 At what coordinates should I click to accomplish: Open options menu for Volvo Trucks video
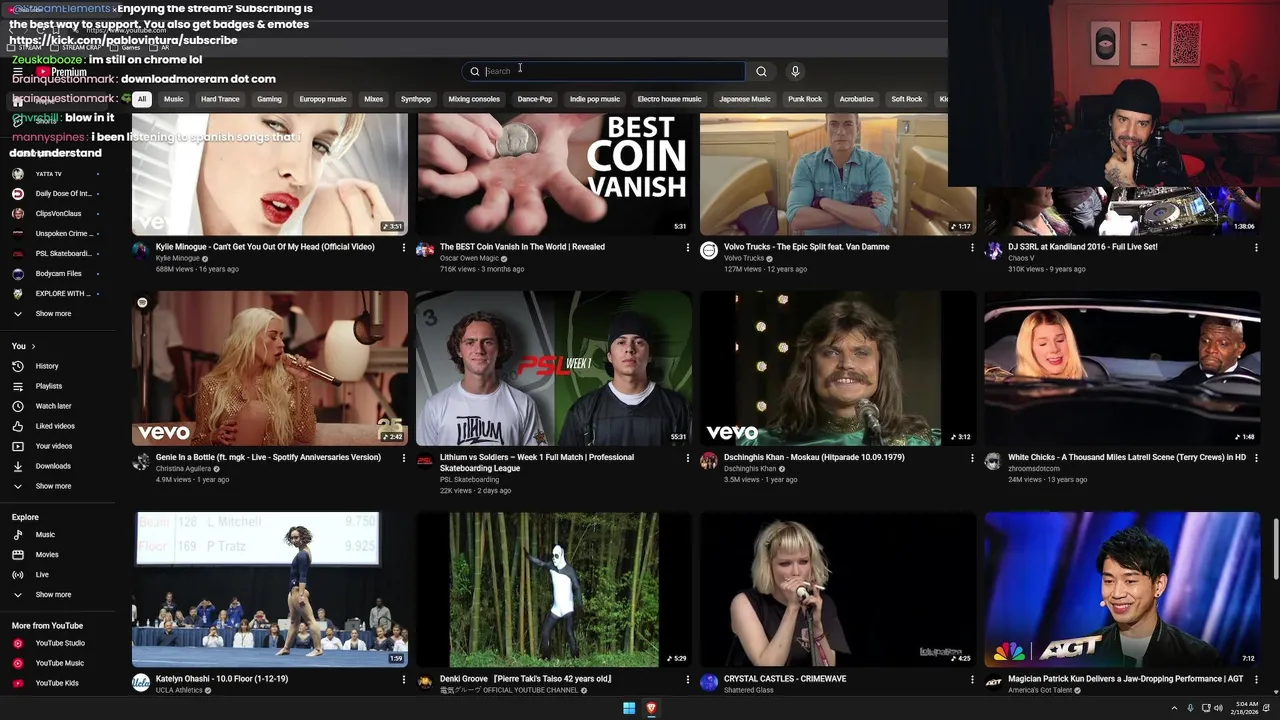[971, 247]
